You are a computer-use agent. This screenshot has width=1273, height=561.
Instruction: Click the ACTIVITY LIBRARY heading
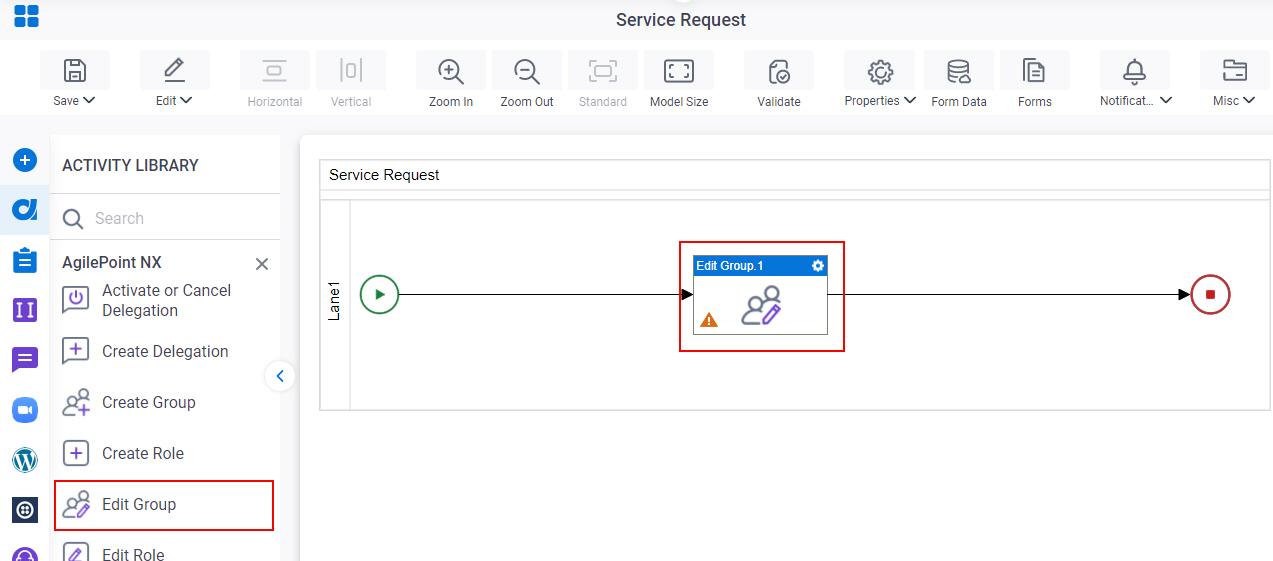point(130,165)
